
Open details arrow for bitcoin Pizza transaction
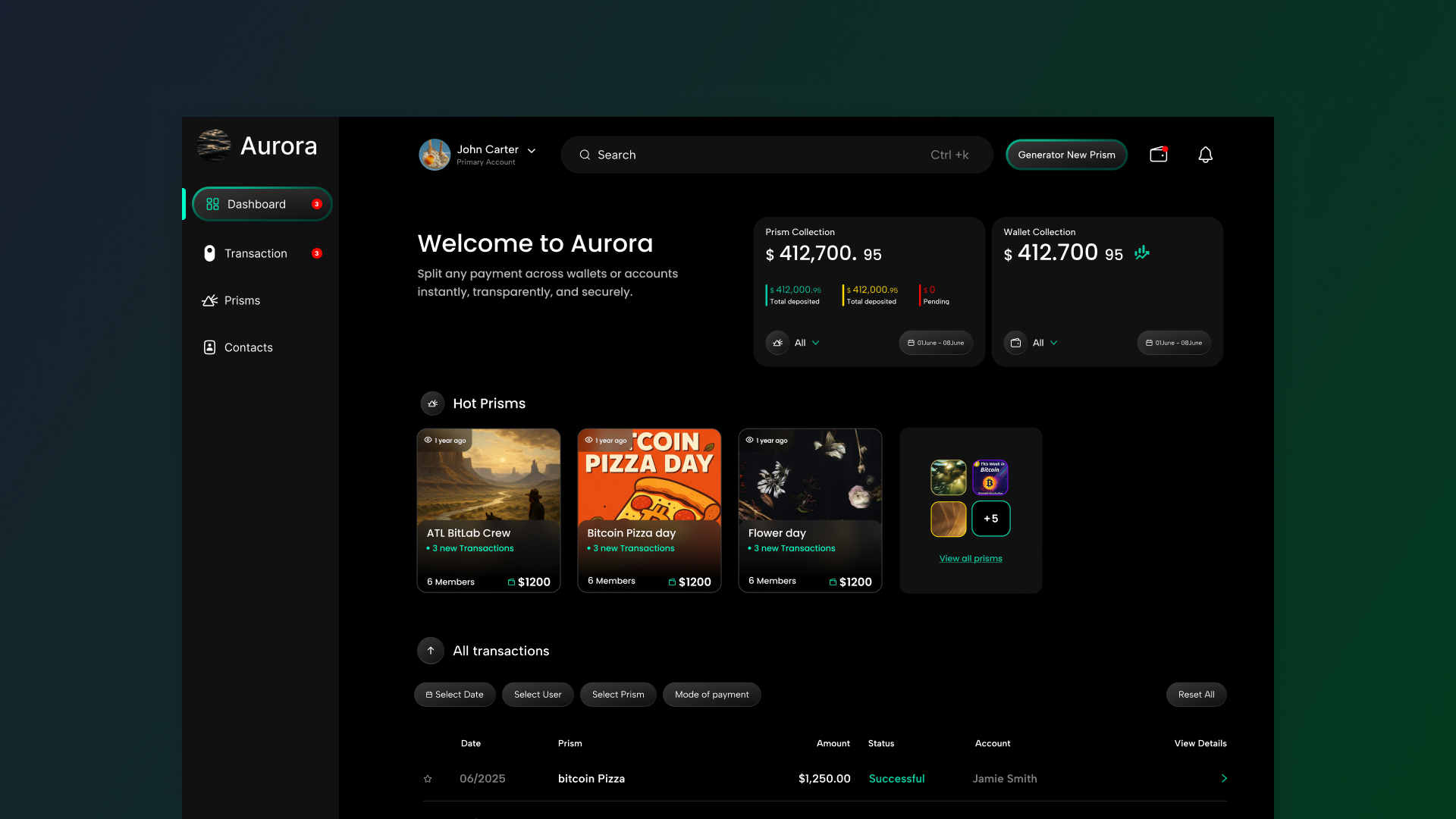(1223, 779)
